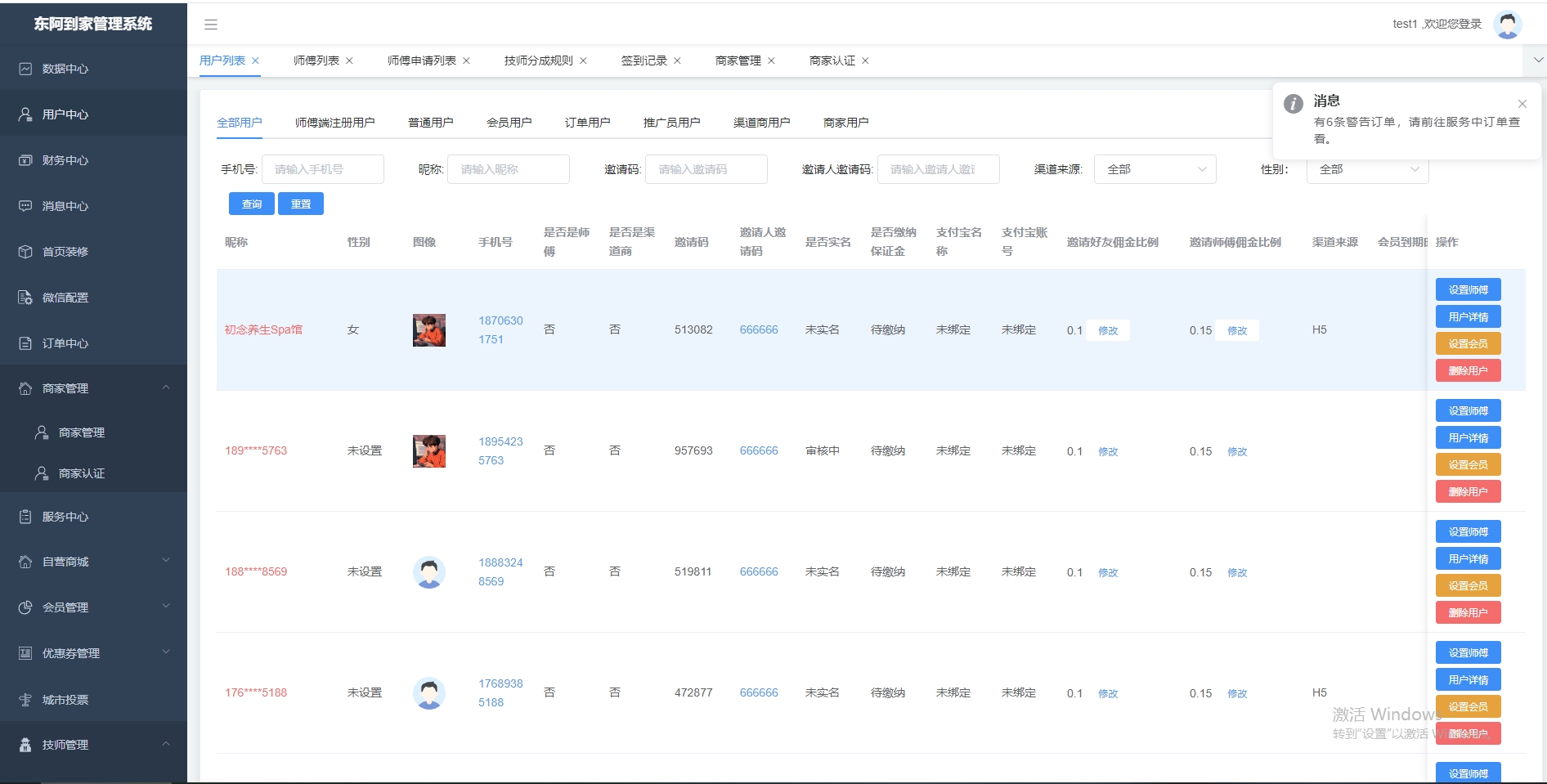Open the 性别 filter dropdown

click(x=1367, y=169)
